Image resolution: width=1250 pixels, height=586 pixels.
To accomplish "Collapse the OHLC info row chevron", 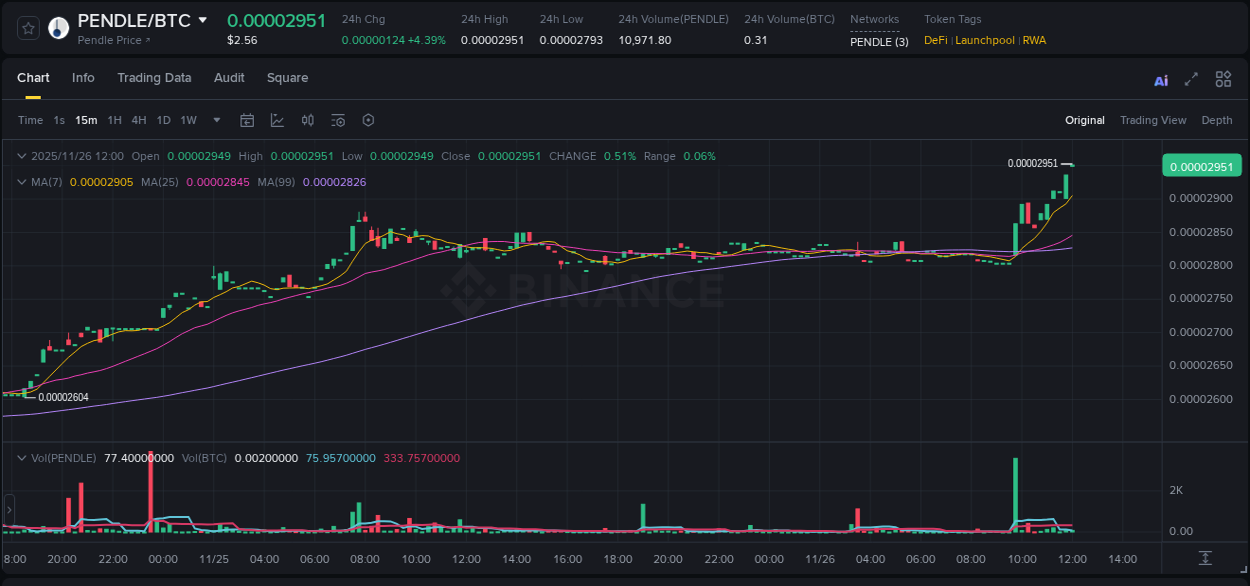I will tap(20, 156).
